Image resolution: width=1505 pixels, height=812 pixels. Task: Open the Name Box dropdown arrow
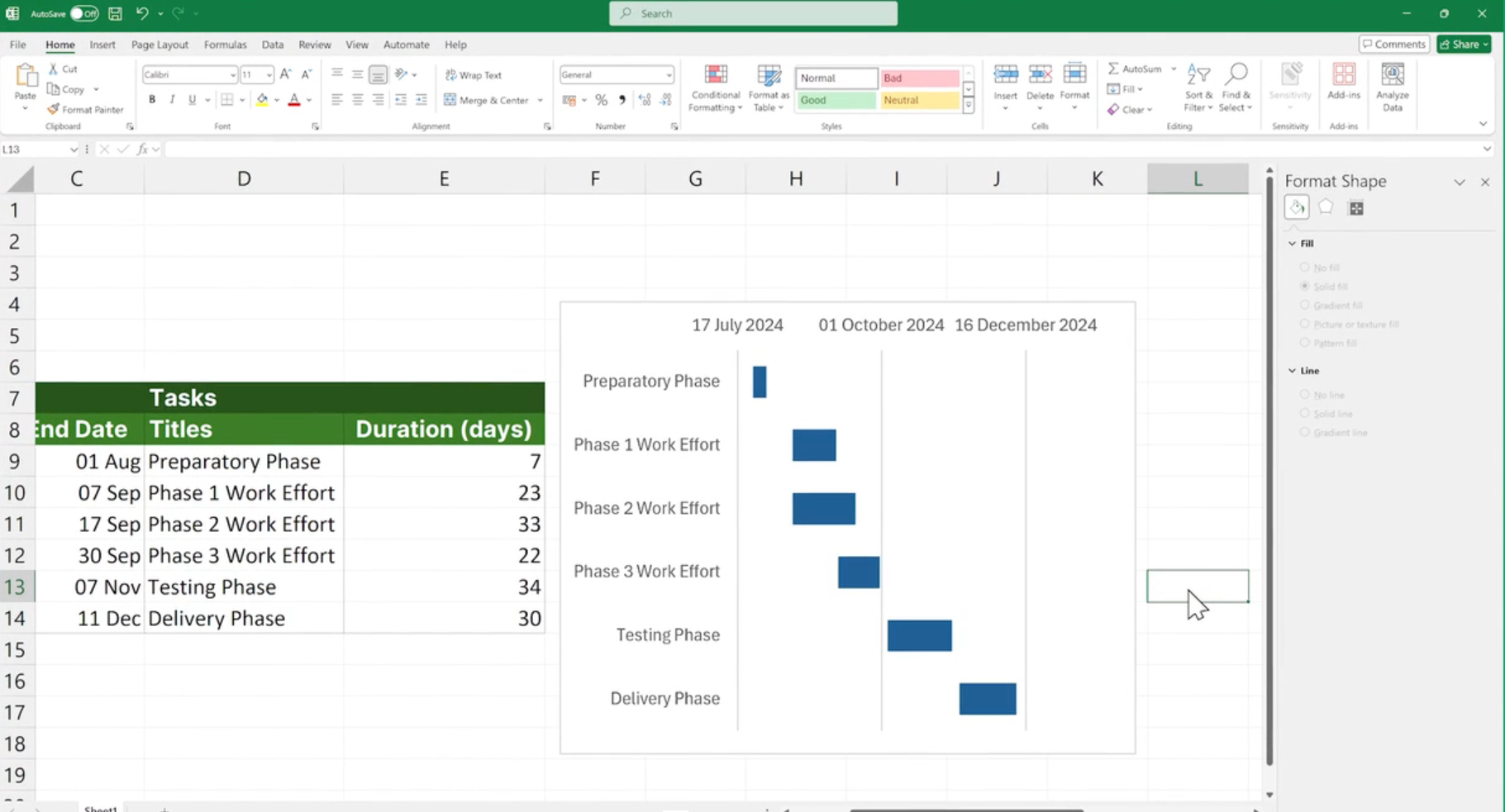[74, 150]
